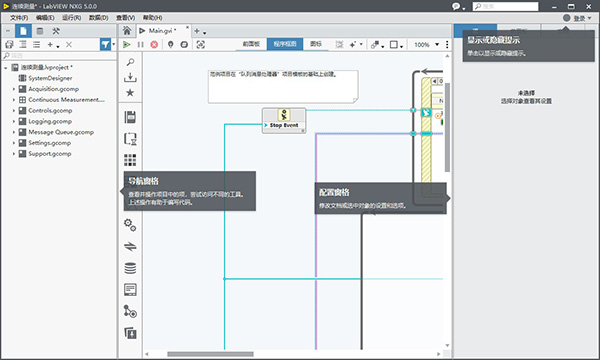Select SystemDesigner in project tree

(x=50, y=78)
